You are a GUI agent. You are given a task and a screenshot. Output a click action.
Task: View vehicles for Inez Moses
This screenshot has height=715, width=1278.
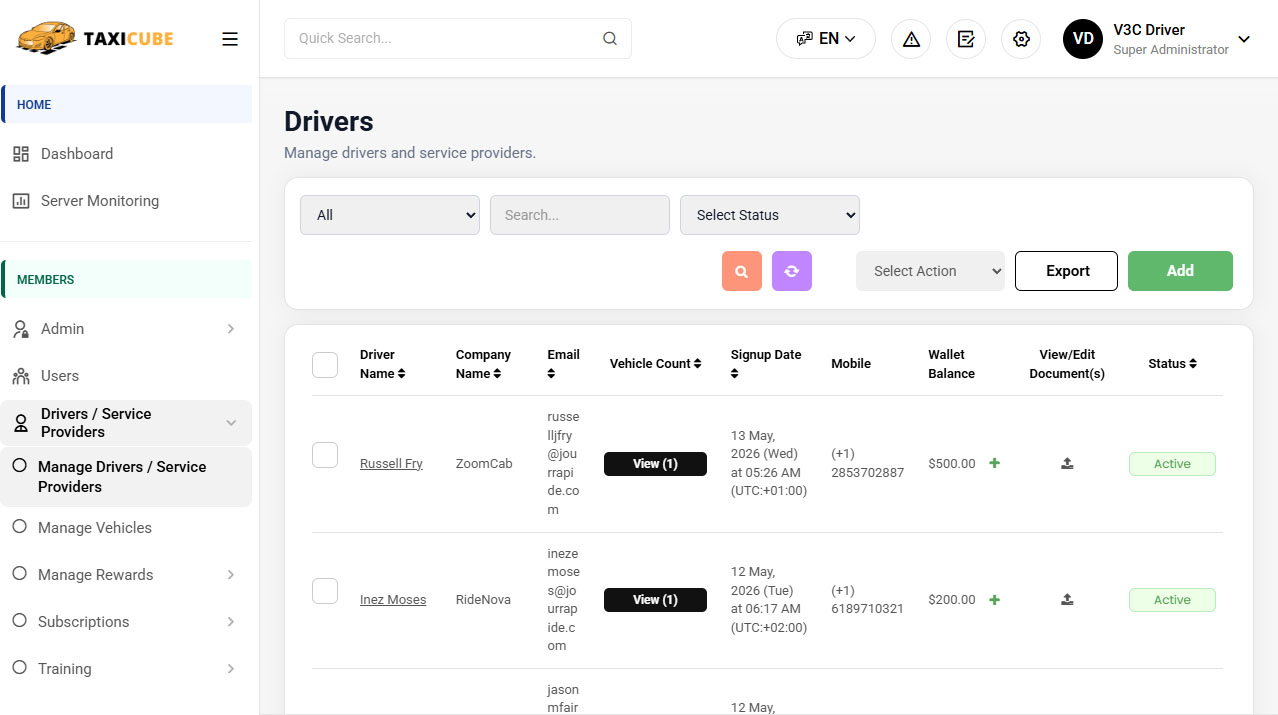pos(655,600)
